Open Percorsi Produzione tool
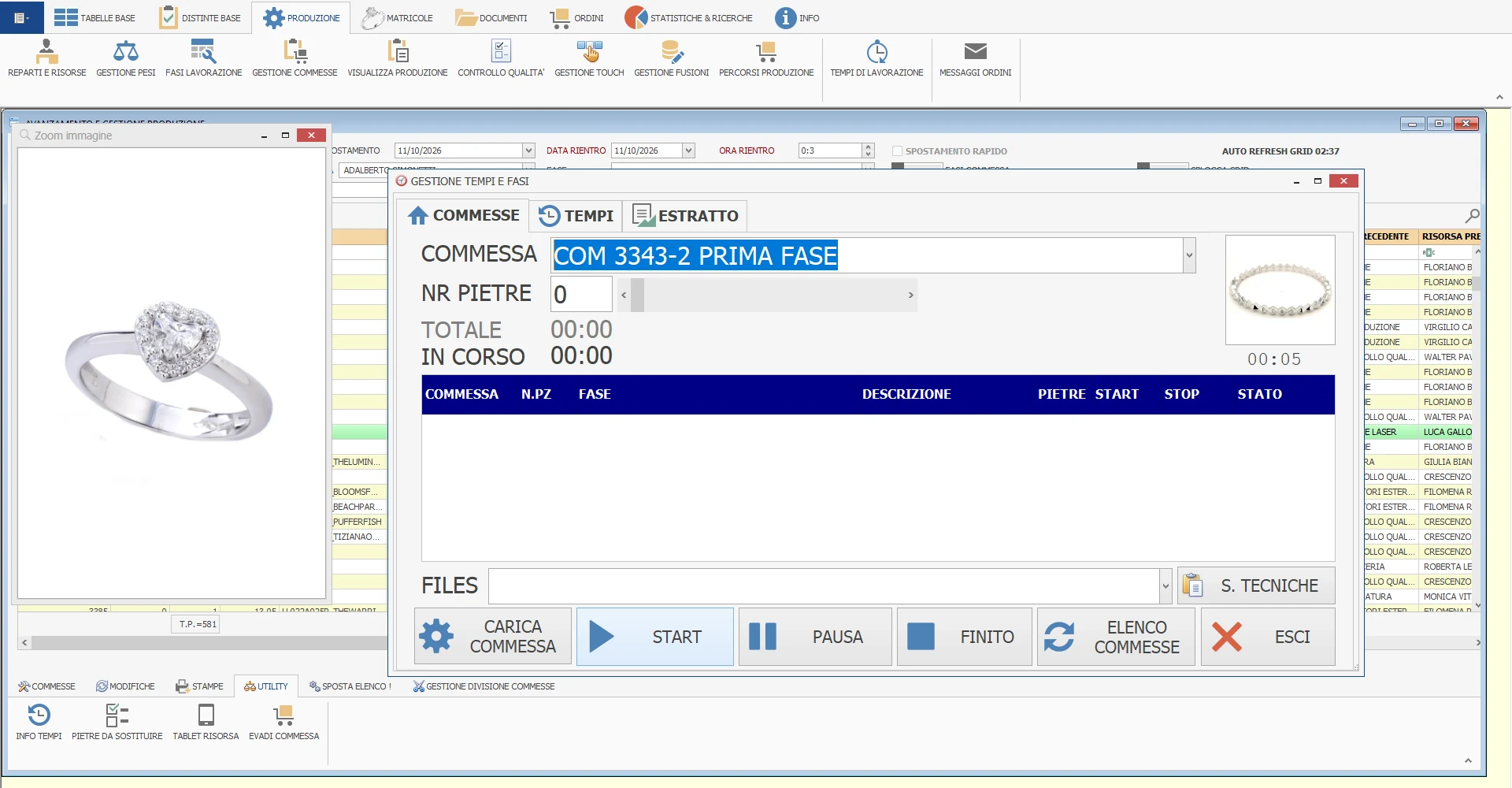The width and height of the screenshot is (1512, 788). pyautogui.click(x=766, y=58)
